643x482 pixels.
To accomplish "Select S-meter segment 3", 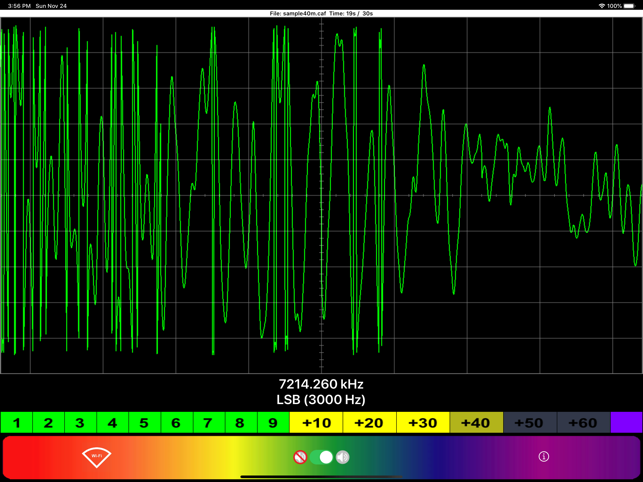I will 80,423.
